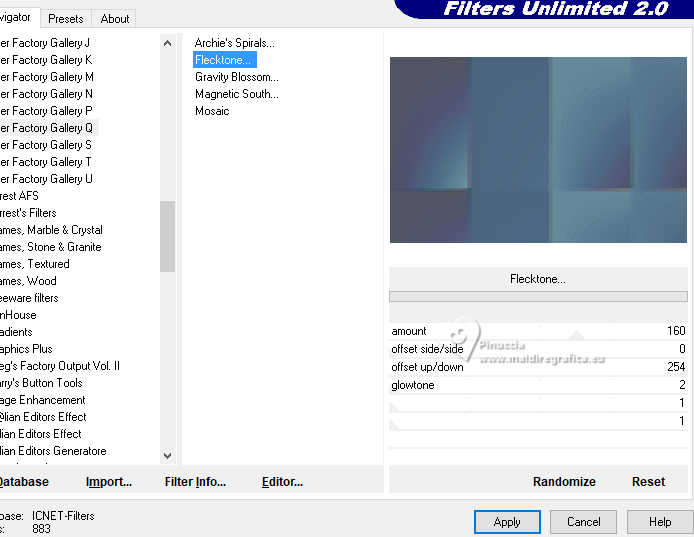The image size is (694, 537).
Task: Select Frames, Textured category
Action: click(35, 264)
